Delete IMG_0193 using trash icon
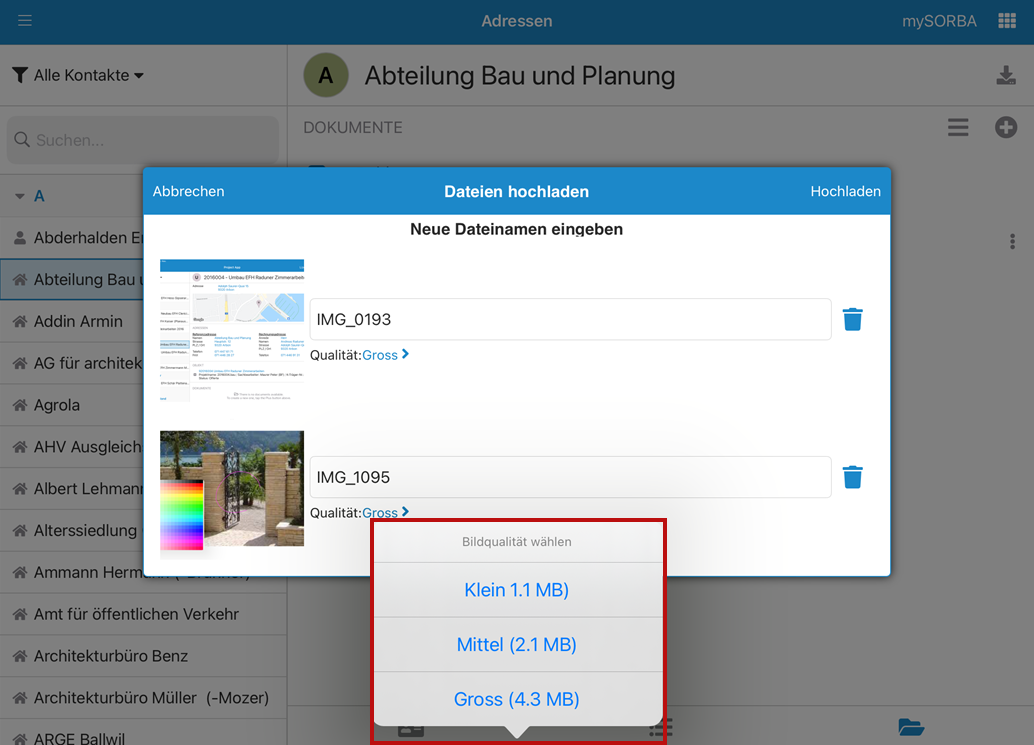The height and width of the screenshot is (745, 1034). tap(852, 319)
